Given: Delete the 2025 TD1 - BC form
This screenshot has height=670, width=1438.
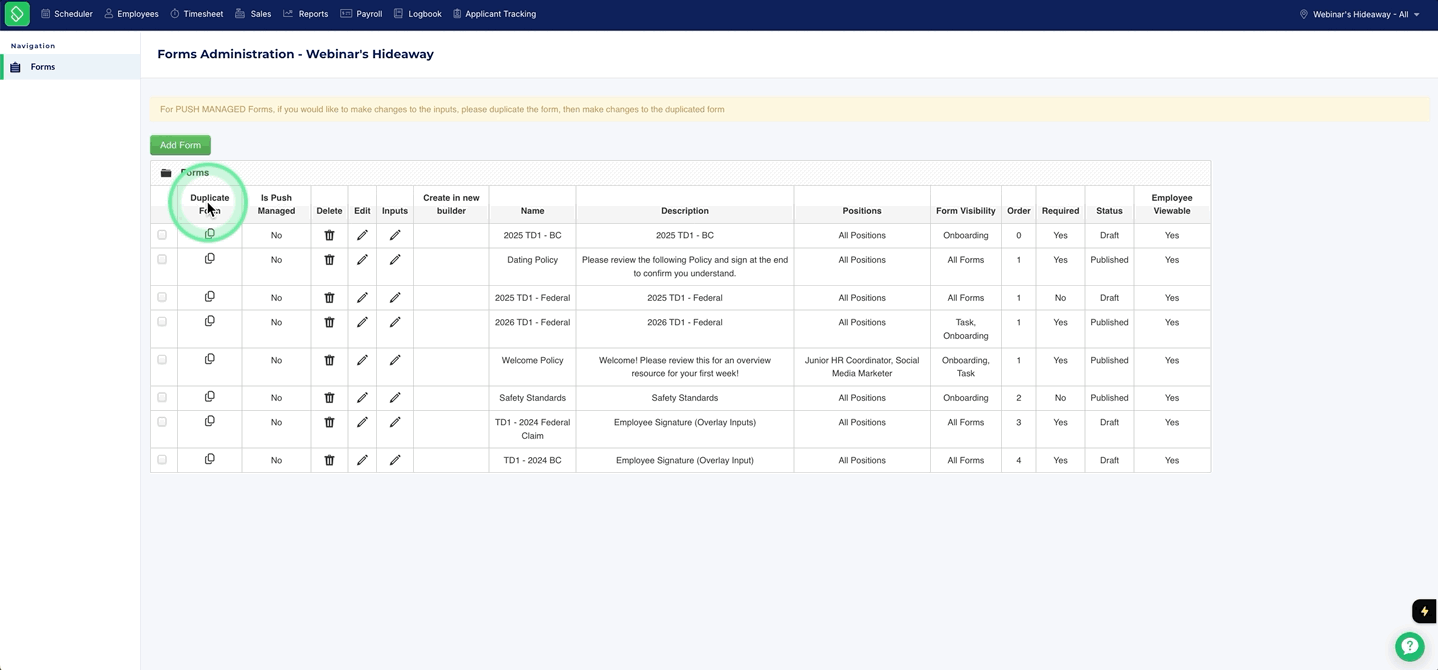Looking at the screenshot, I should point(329,235).
